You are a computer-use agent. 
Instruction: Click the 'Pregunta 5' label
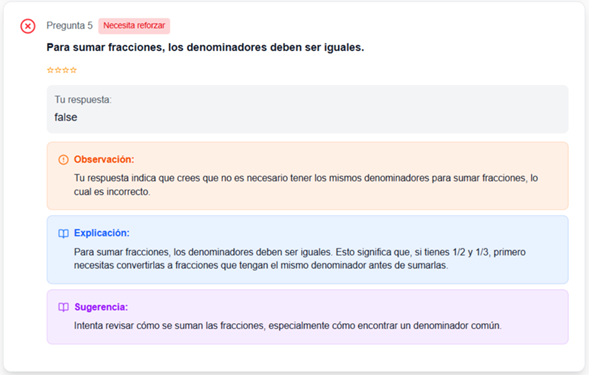69,26
